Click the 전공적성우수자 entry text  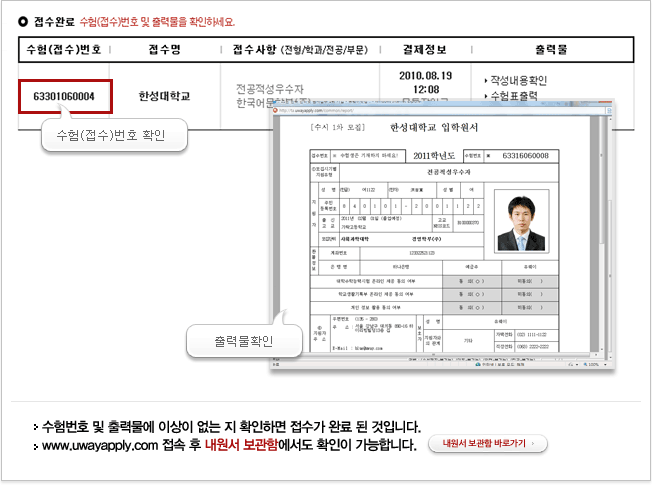270,89
